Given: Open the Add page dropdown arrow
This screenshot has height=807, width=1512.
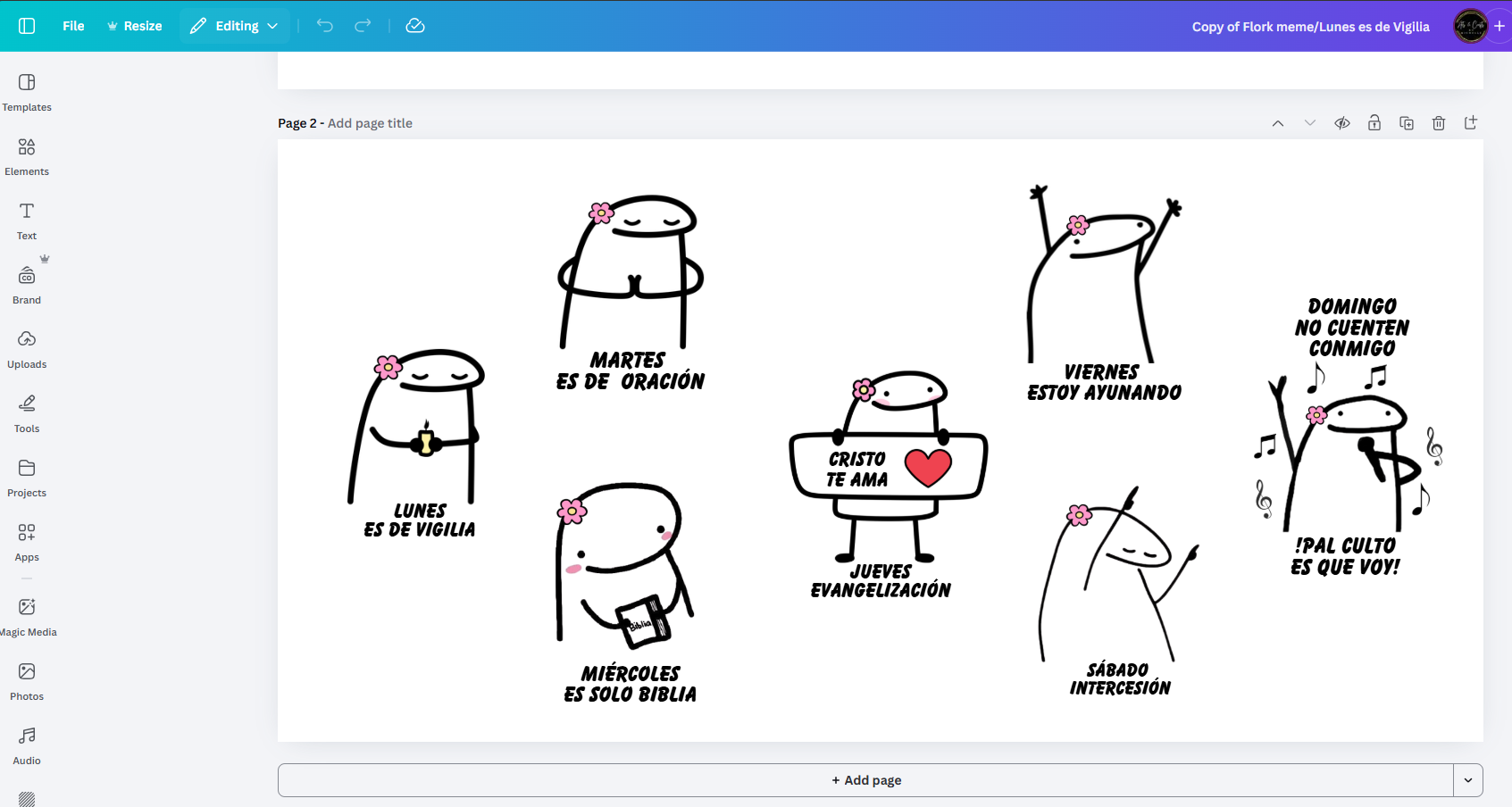Looking at the screenshot, I should coord(1468,780).
